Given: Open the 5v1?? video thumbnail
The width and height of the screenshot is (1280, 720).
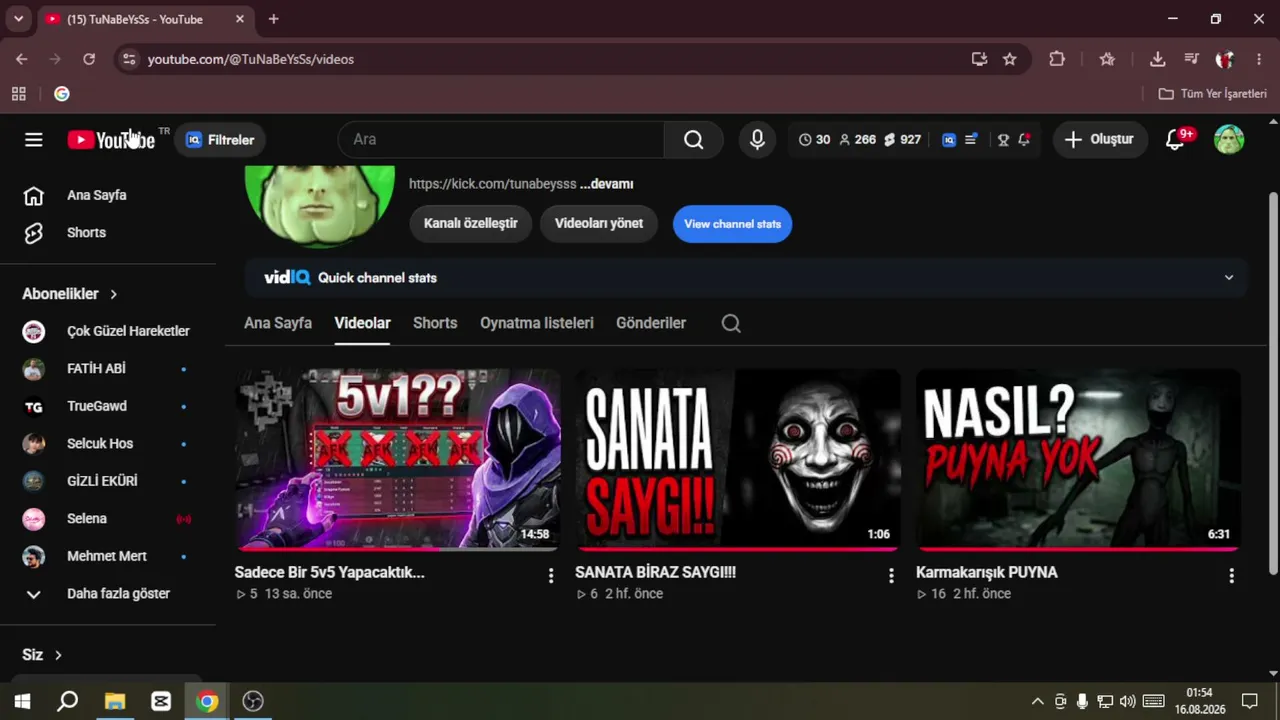Looking at the screenshot, I should 398,460.
